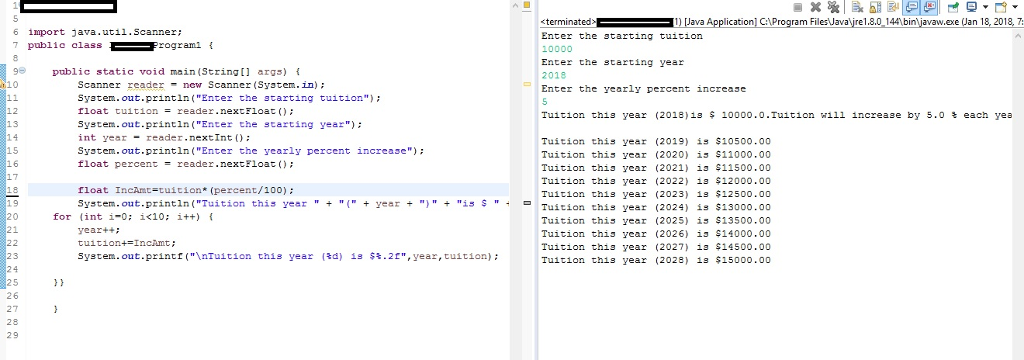1024x360 pixels.
Task: Click the System.out.printf line 23
Action: click(287, 256)
